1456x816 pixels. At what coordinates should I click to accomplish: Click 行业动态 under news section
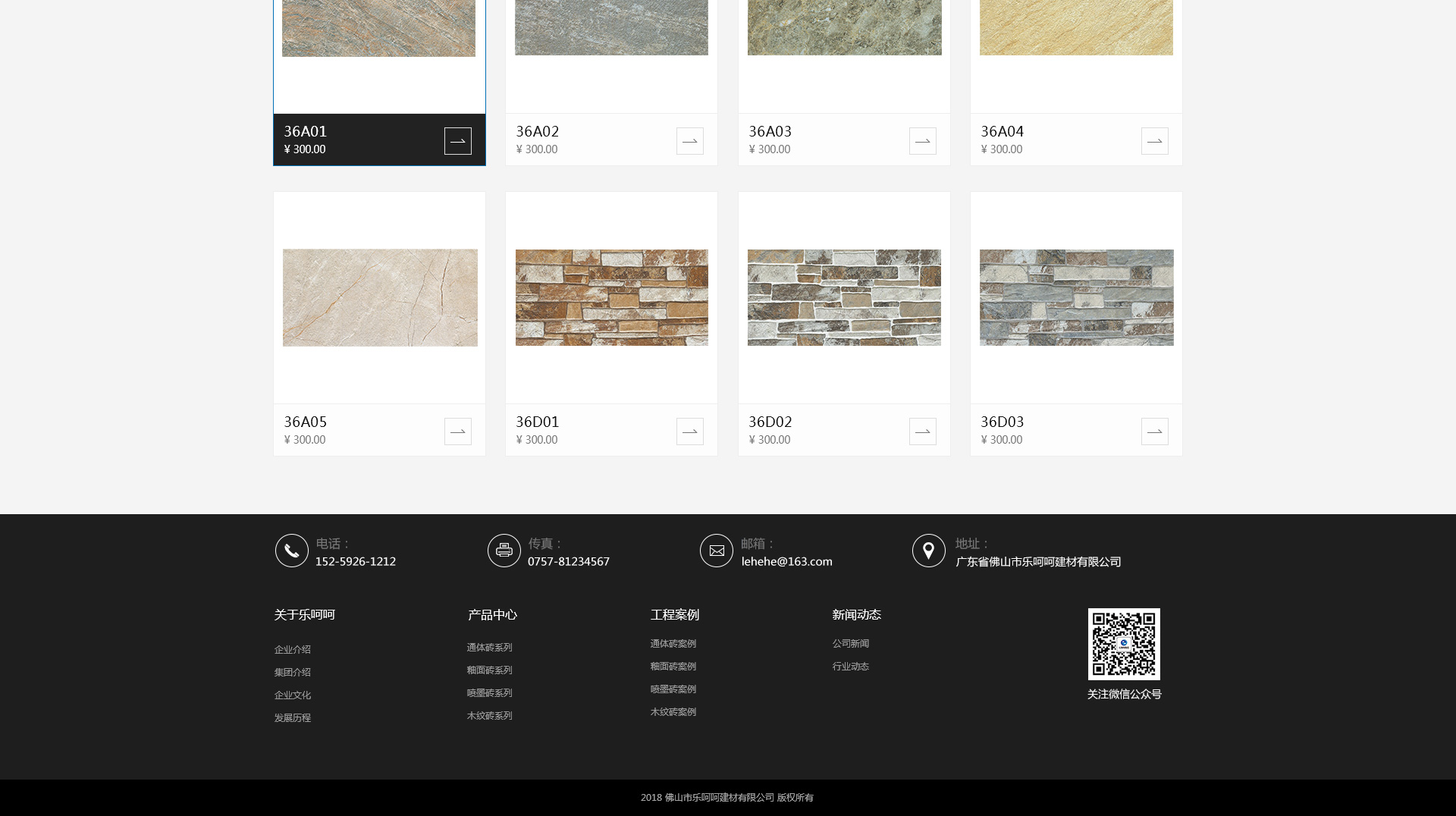coord(850,667)
